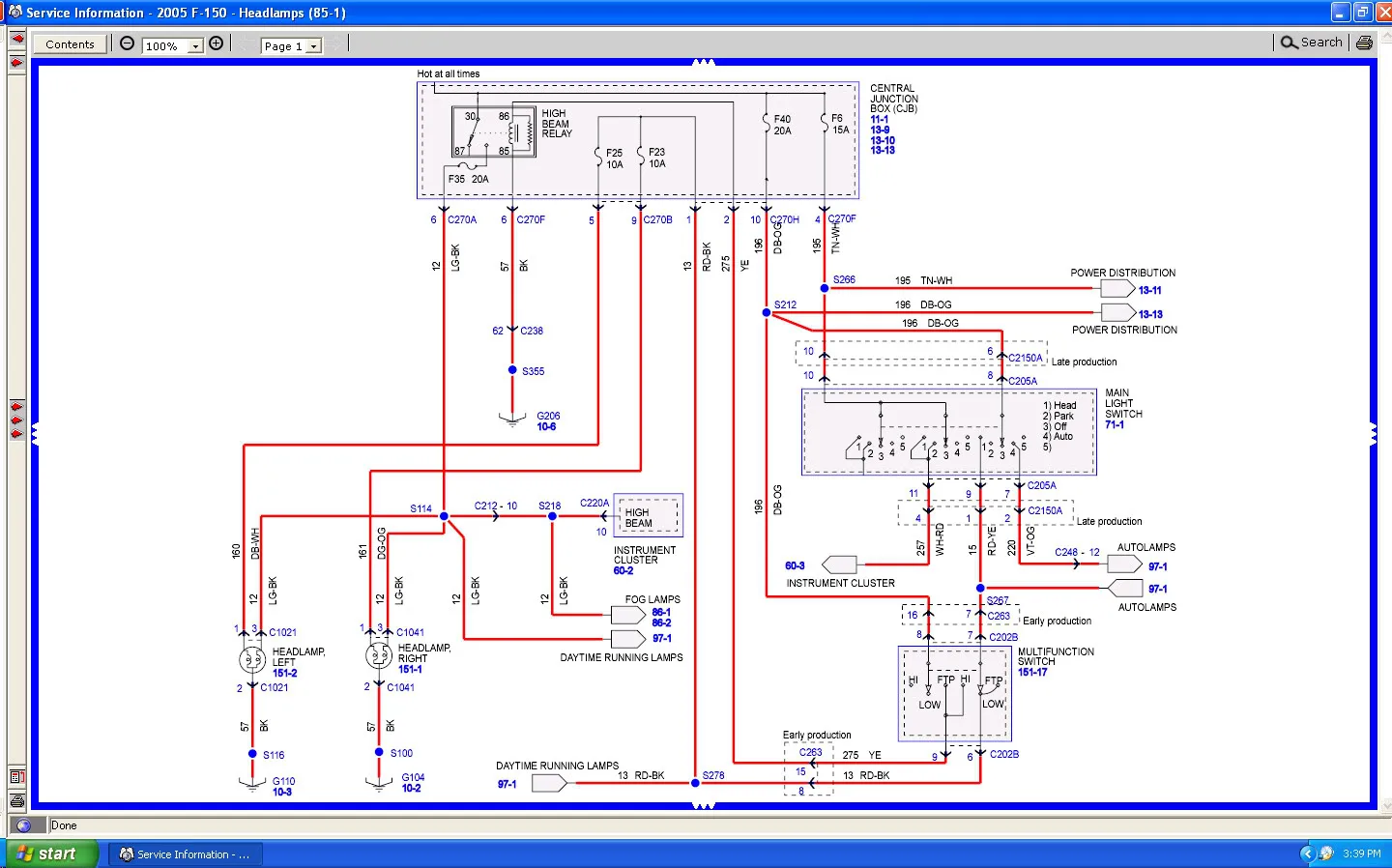
Task: Click the printer icon in the left sidebar
Action: [x=16, y=800]
